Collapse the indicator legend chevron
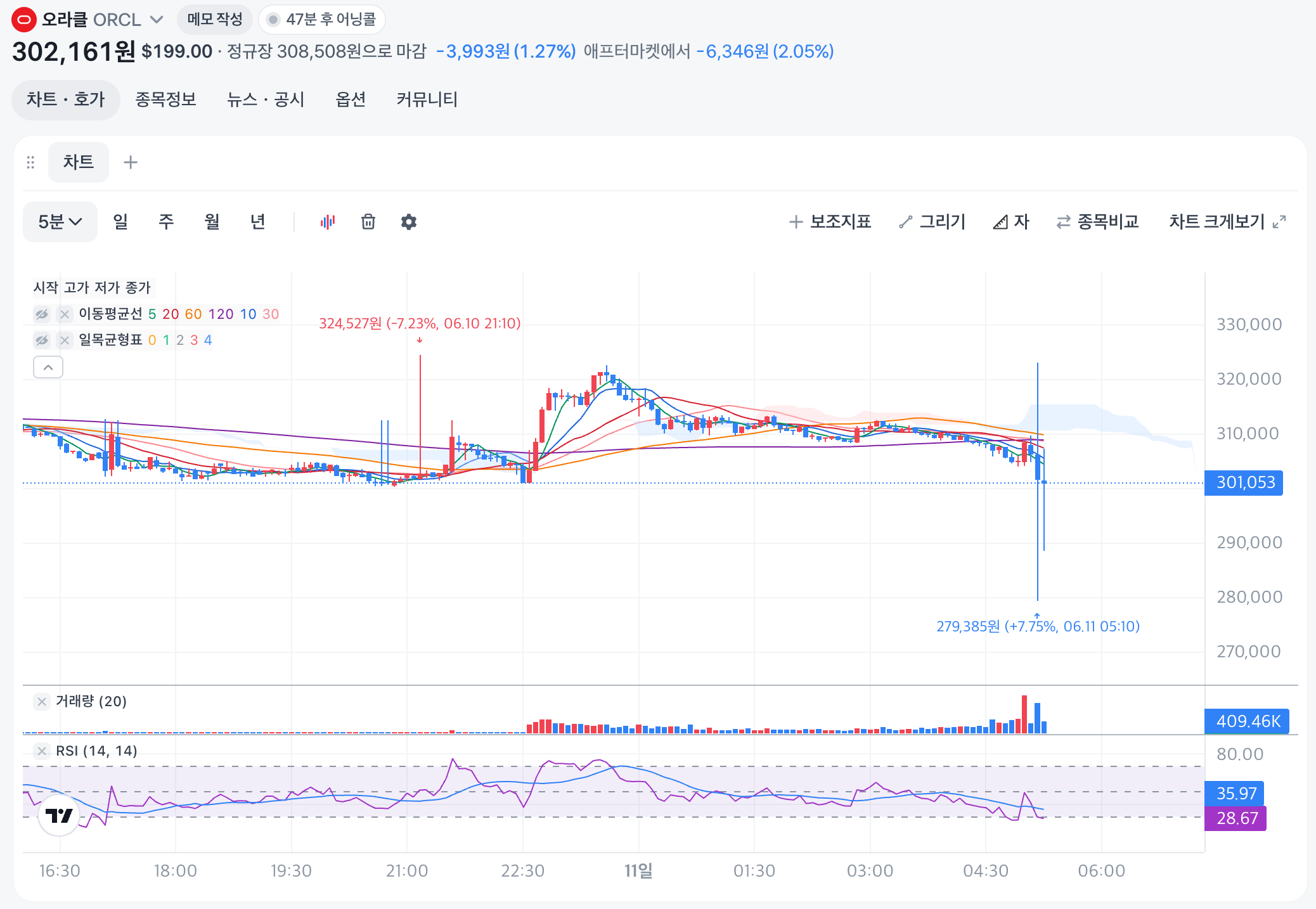1316x909 pixels. click(48, 368)
